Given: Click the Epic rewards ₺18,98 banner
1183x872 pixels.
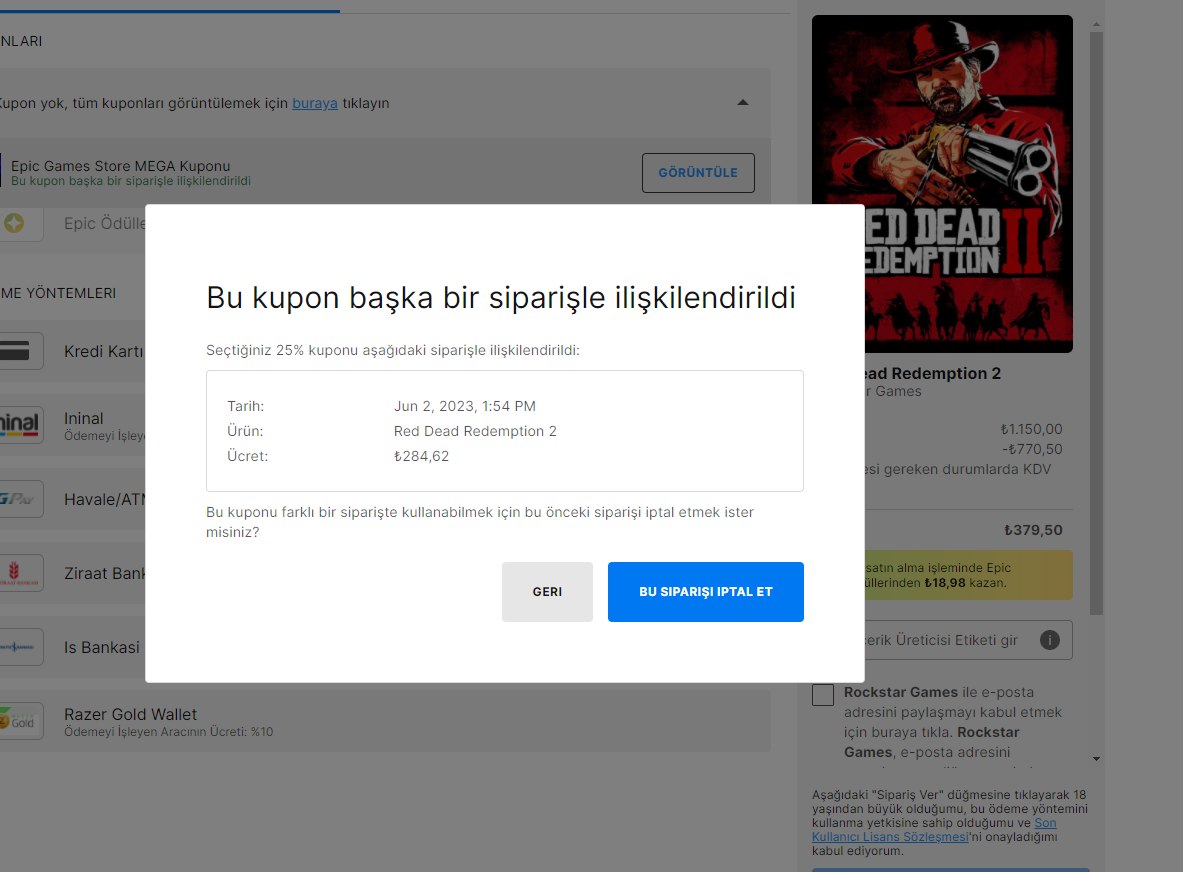Looking at the screenshot, I should (x=969, y=576).
